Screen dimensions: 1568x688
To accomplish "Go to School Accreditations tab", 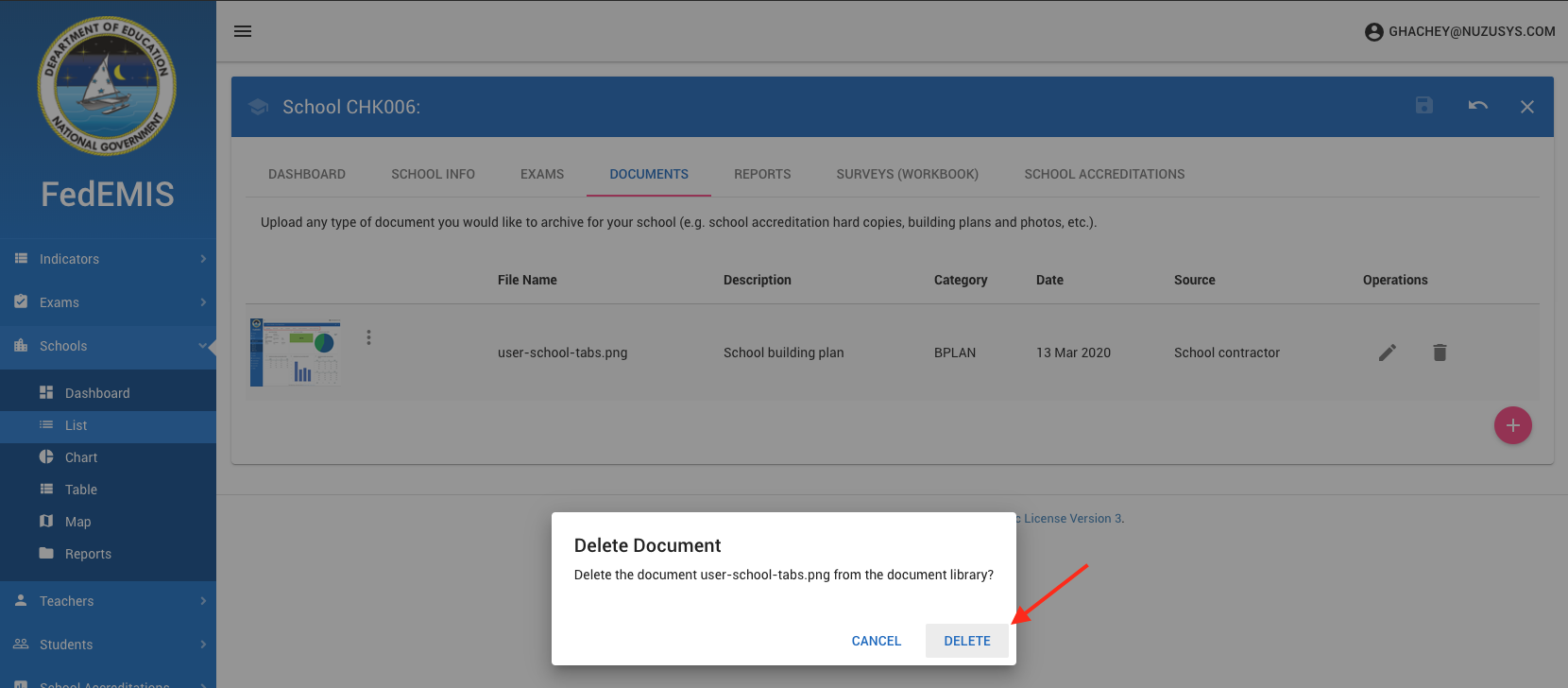I will coord(1103,174).
